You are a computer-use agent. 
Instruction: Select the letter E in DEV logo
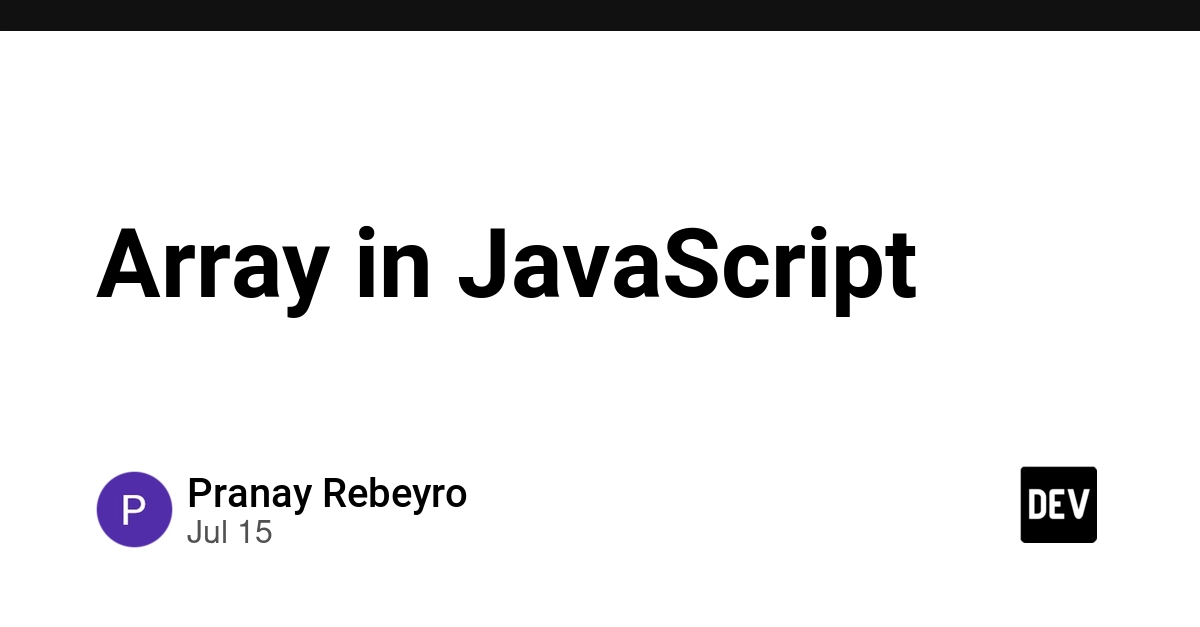(x=1058, y=505)
